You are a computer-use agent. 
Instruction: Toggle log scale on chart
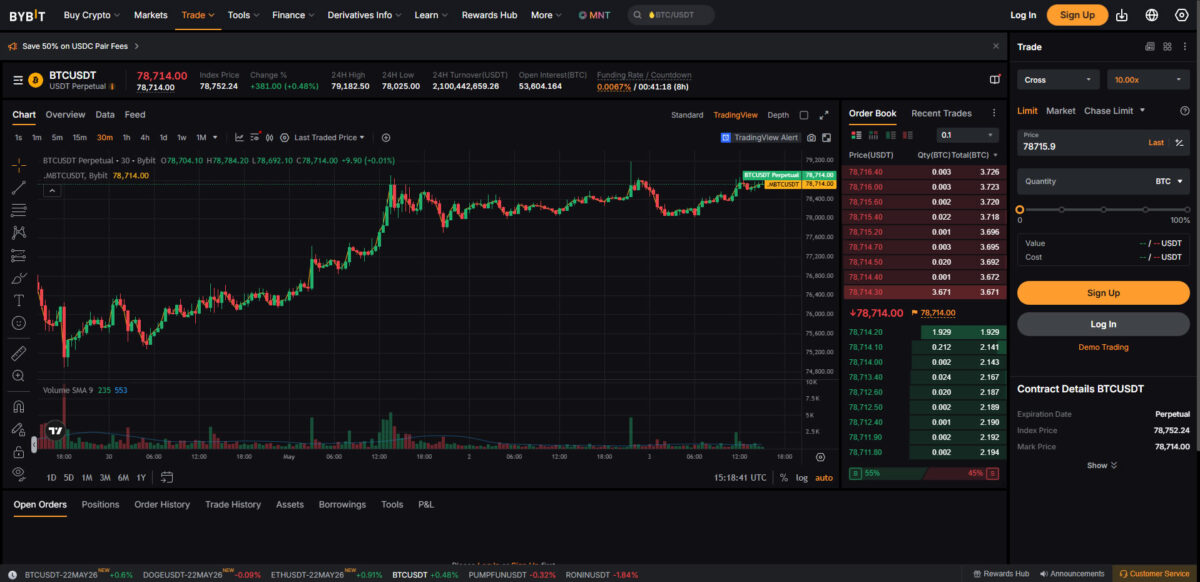pos(802,478)
